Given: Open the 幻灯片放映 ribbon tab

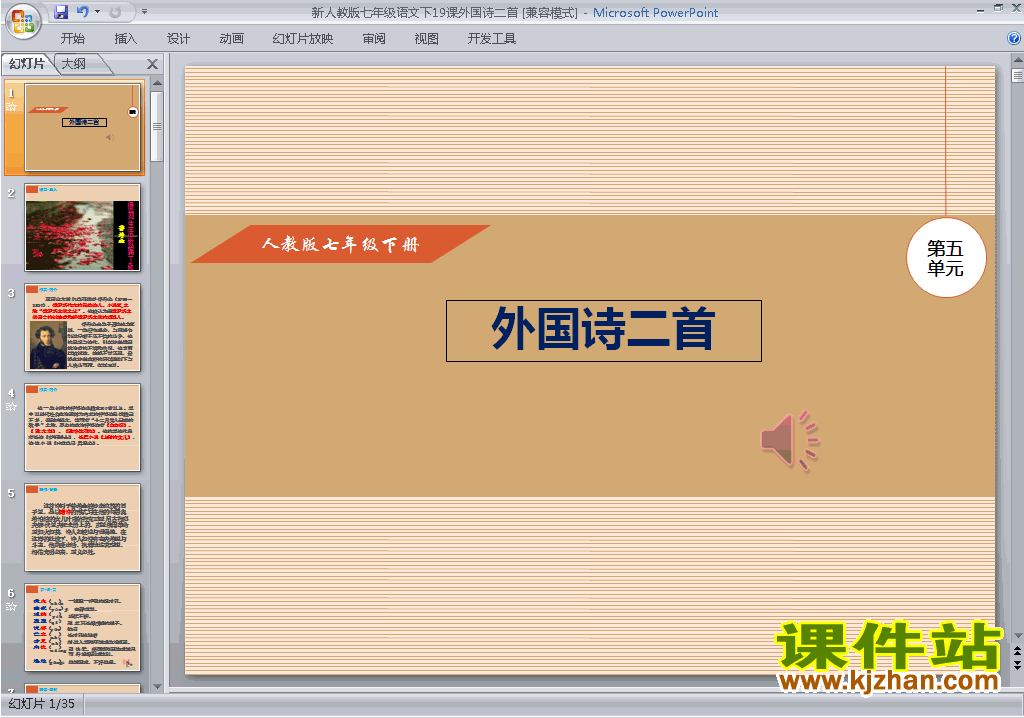Looking at the screenshot, I should [302, 39].
